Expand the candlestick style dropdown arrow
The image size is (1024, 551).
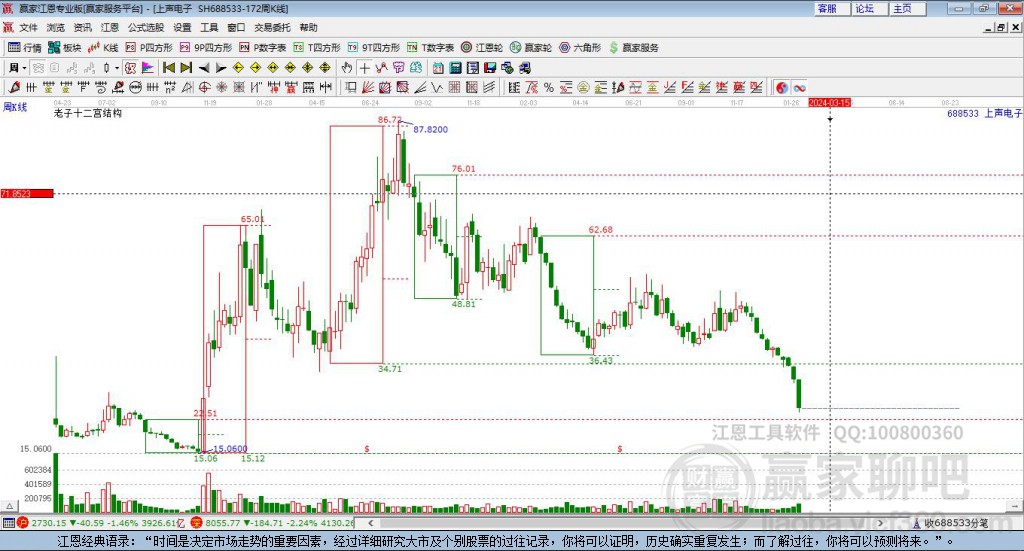[117, 68]
